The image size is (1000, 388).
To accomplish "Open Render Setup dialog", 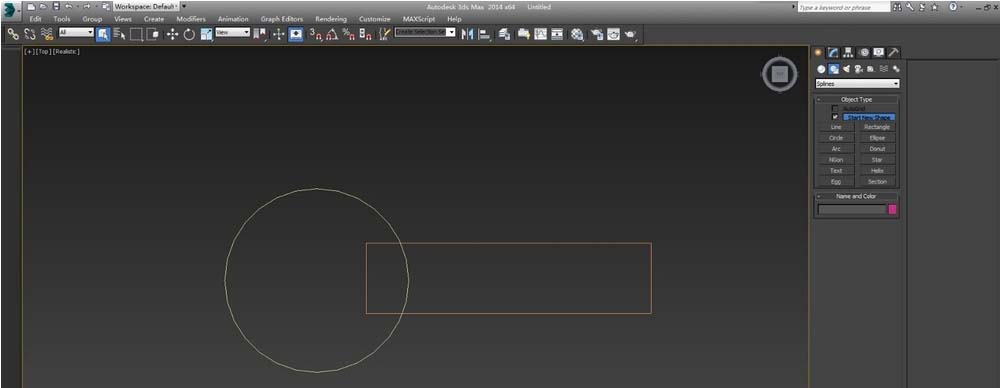I will [597, 34].
